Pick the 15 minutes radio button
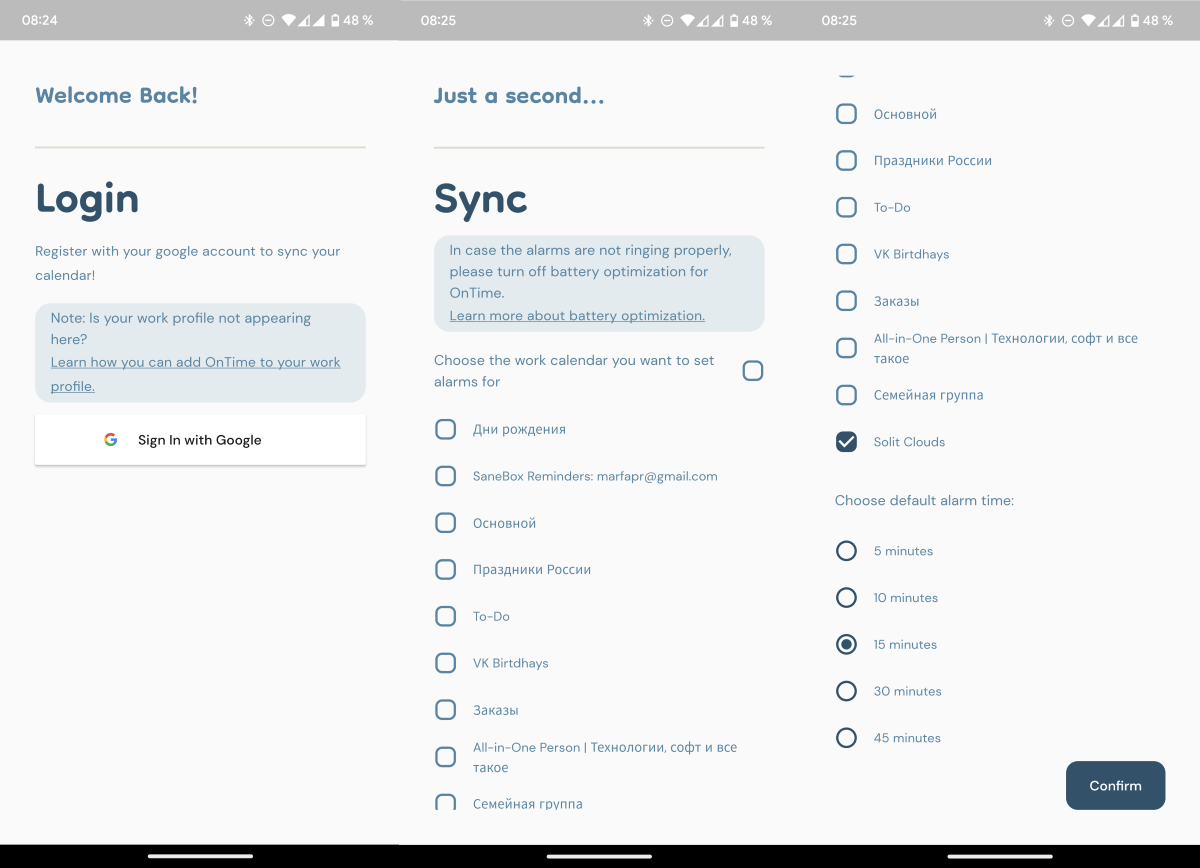1200x868 pixels. pos(847,645)
